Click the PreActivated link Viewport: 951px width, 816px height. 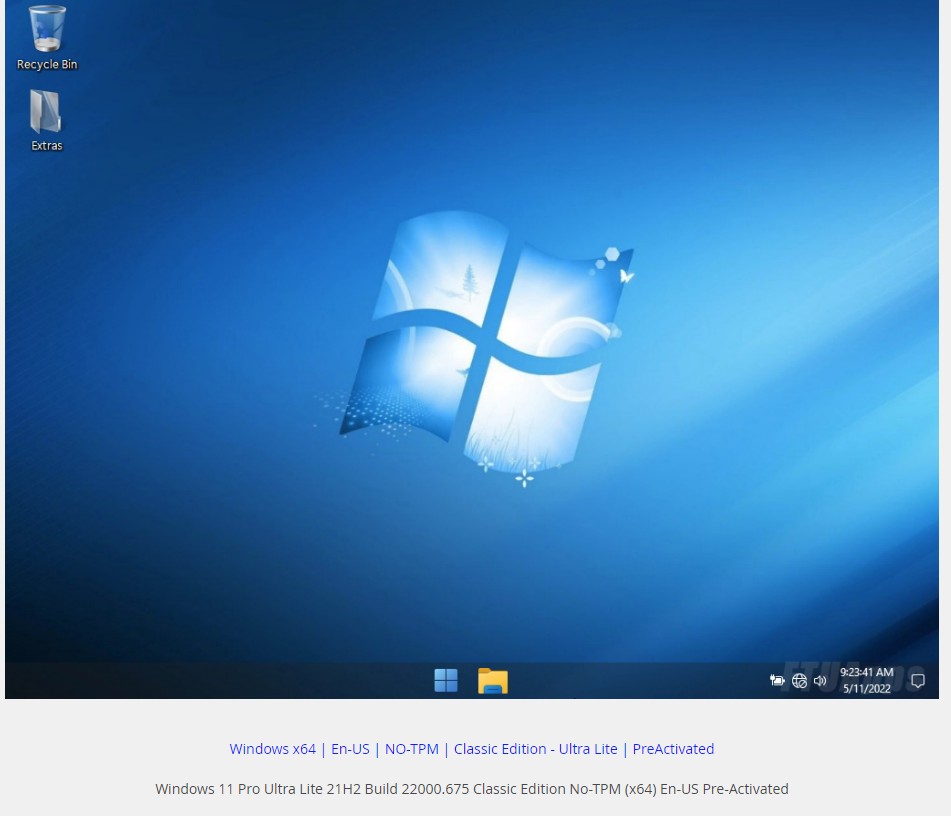[x=673, y=749]
